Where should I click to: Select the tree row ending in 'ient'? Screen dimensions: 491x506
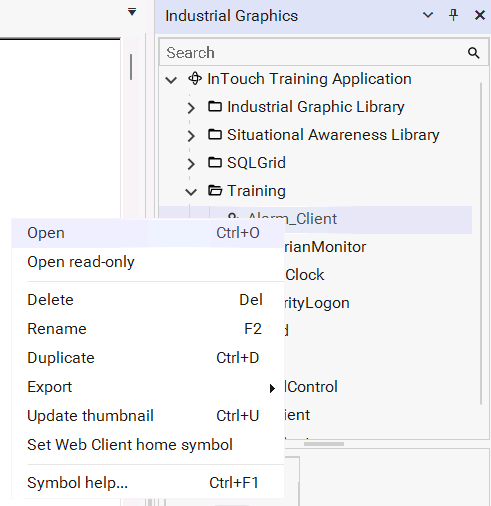297,415
